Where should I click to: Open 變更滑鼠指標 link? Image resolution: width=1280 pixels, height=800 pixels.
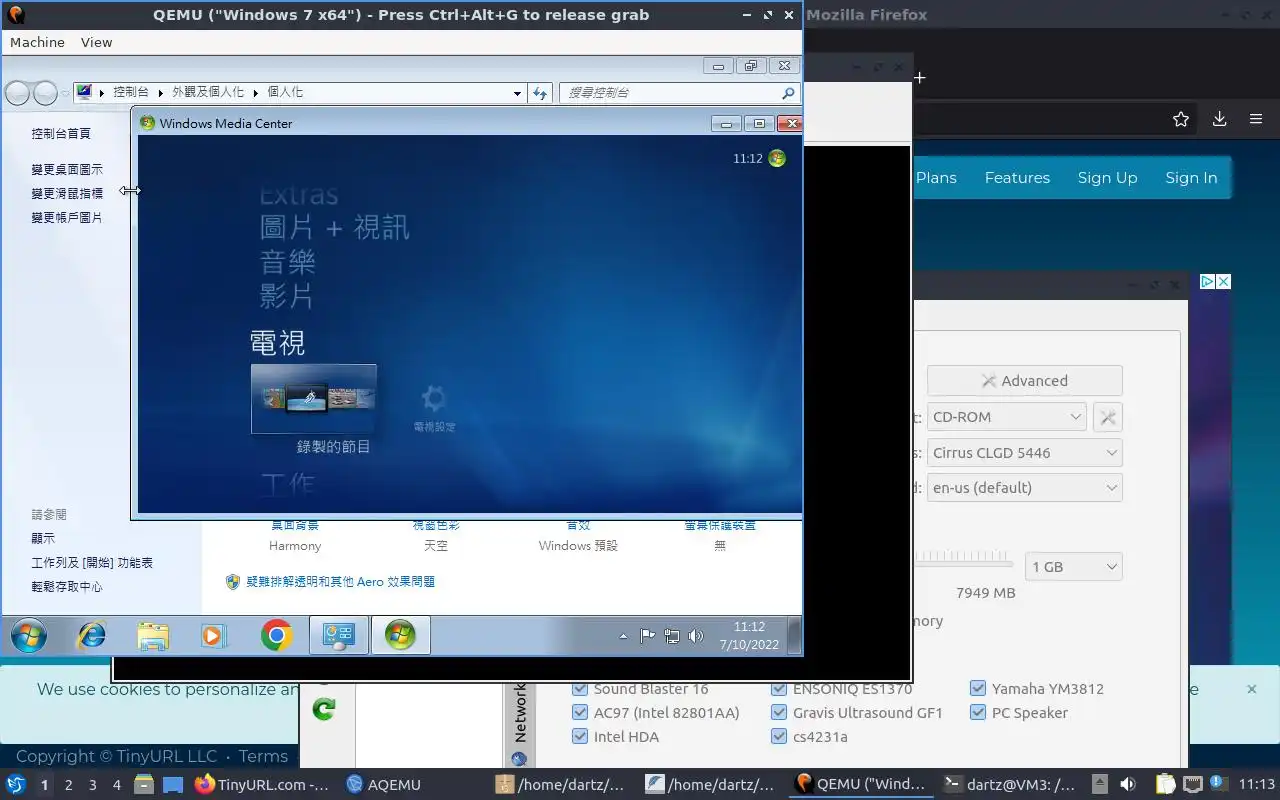tap(67, 193)
